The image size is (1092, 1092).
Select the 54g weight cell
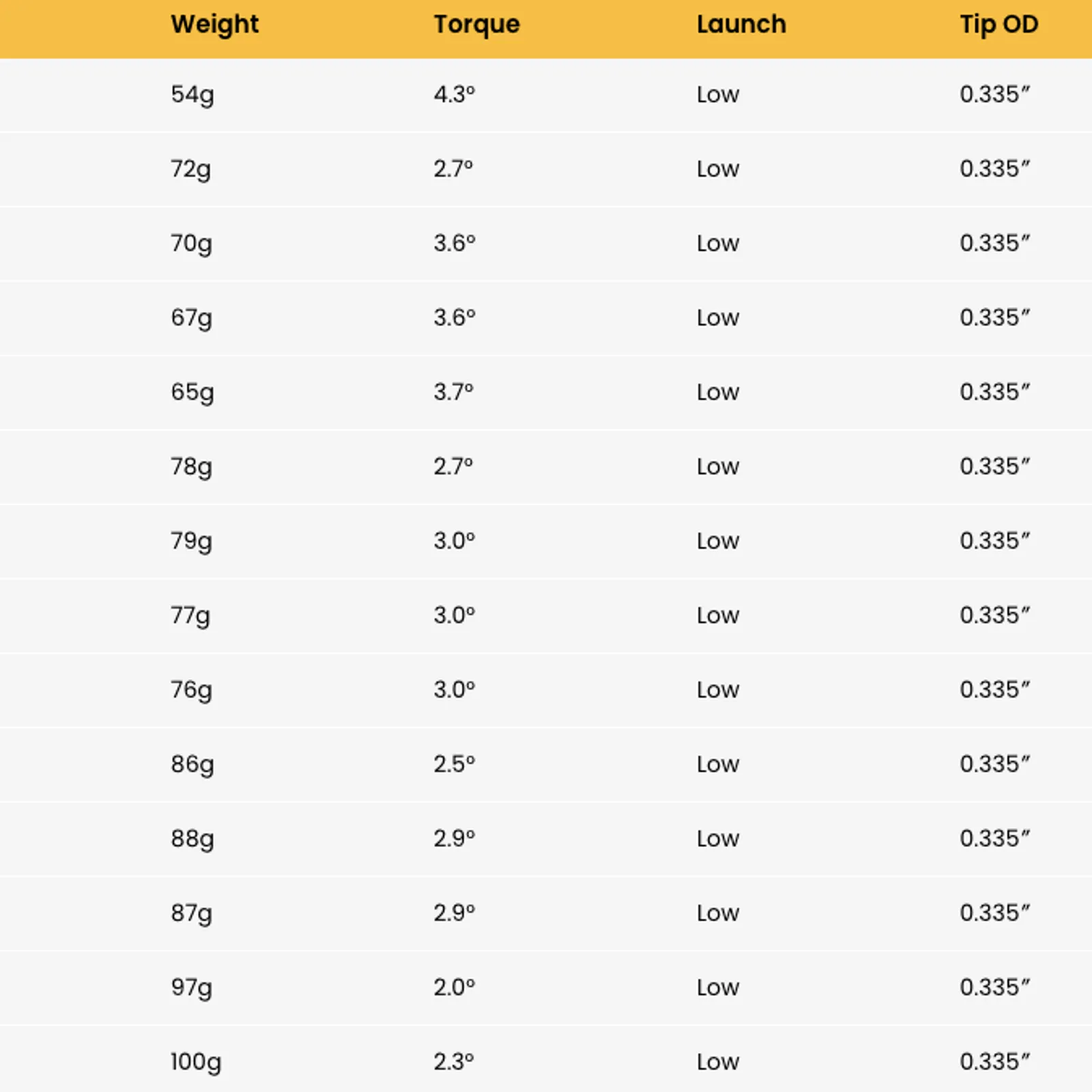click(x=192, y=95)
